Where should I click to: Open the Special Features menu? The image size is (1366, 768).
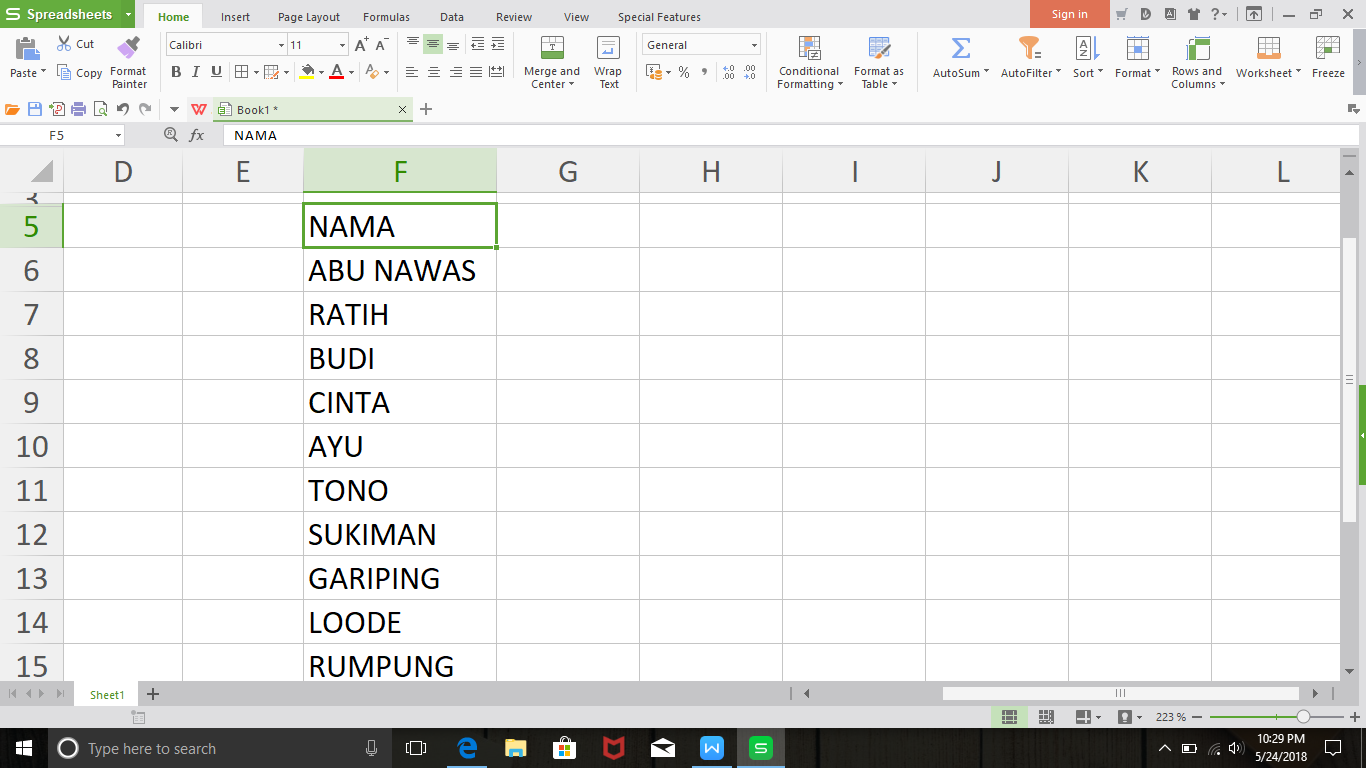656,16
